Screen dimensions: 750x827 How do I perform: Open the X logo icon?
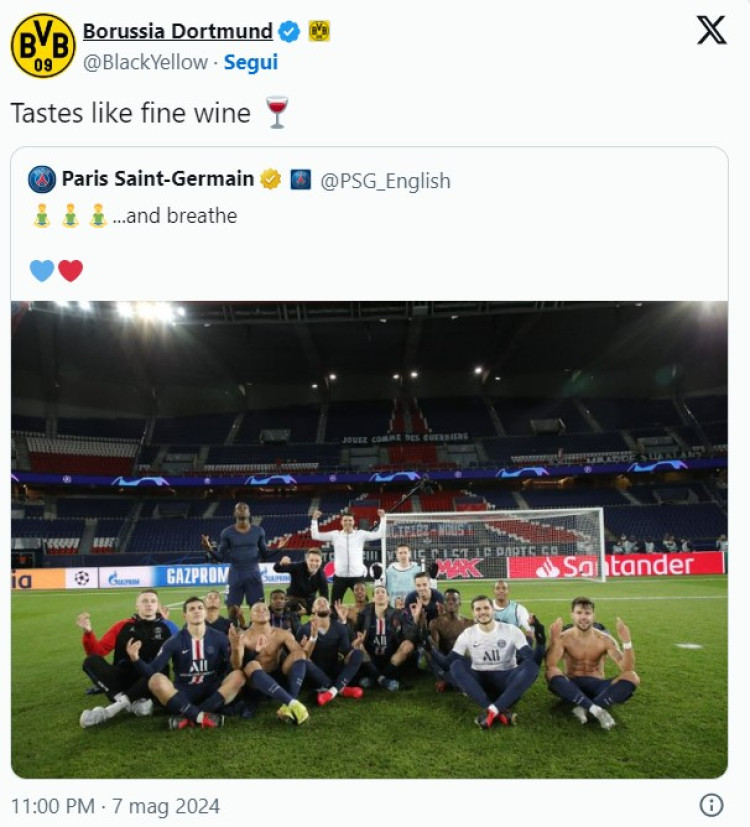(x=711, y=30)
